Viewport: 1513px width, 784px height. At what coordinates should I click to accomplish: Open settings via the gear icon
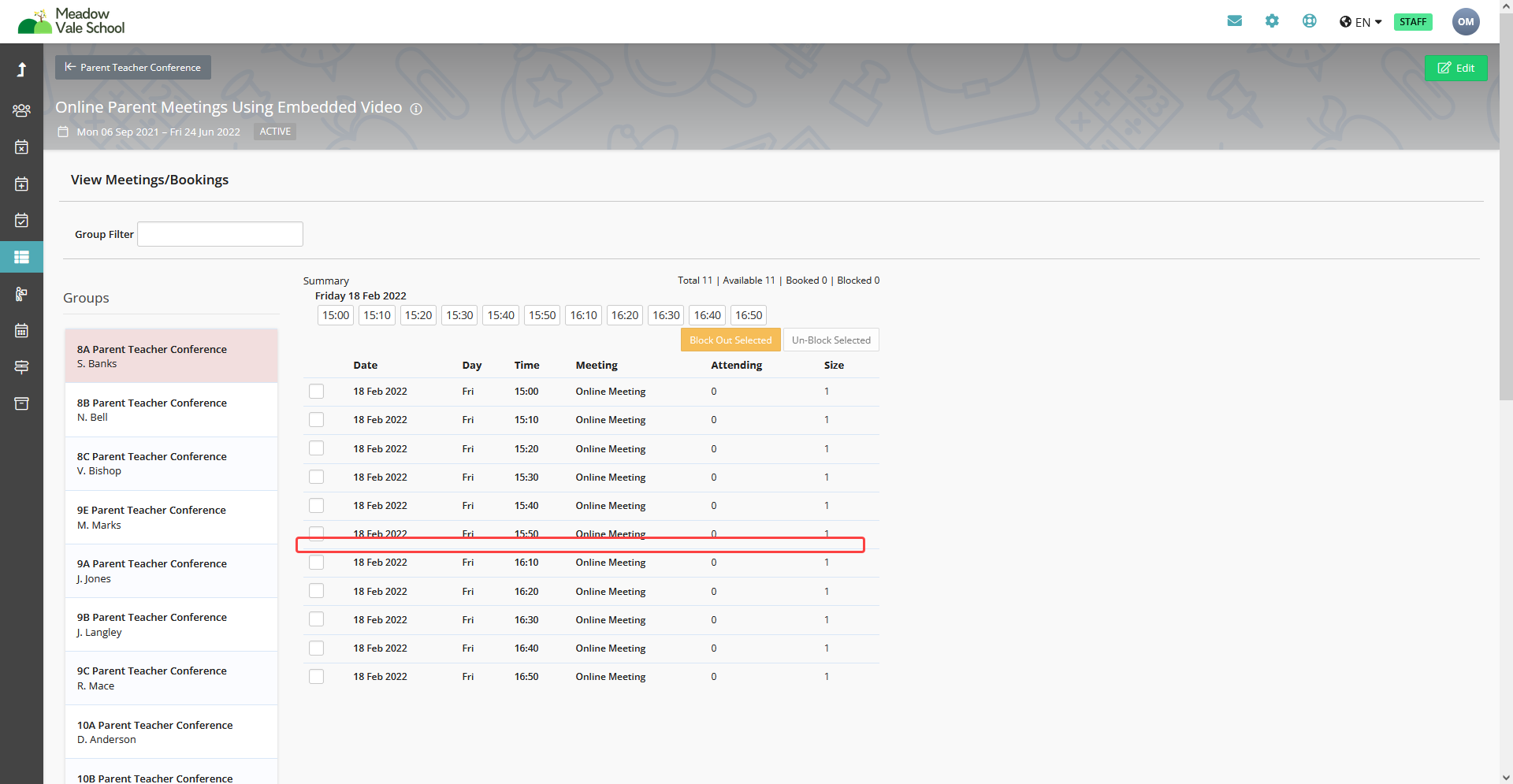(x=1272, y=21)
